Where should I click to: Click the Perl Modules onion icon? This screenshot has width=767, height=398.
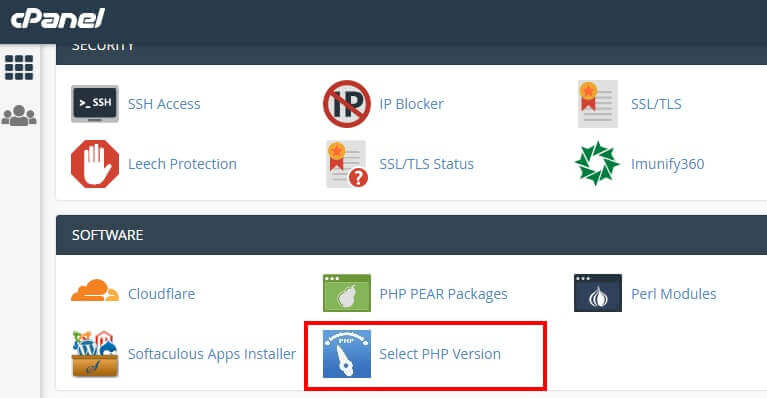[x=598, y=293]
